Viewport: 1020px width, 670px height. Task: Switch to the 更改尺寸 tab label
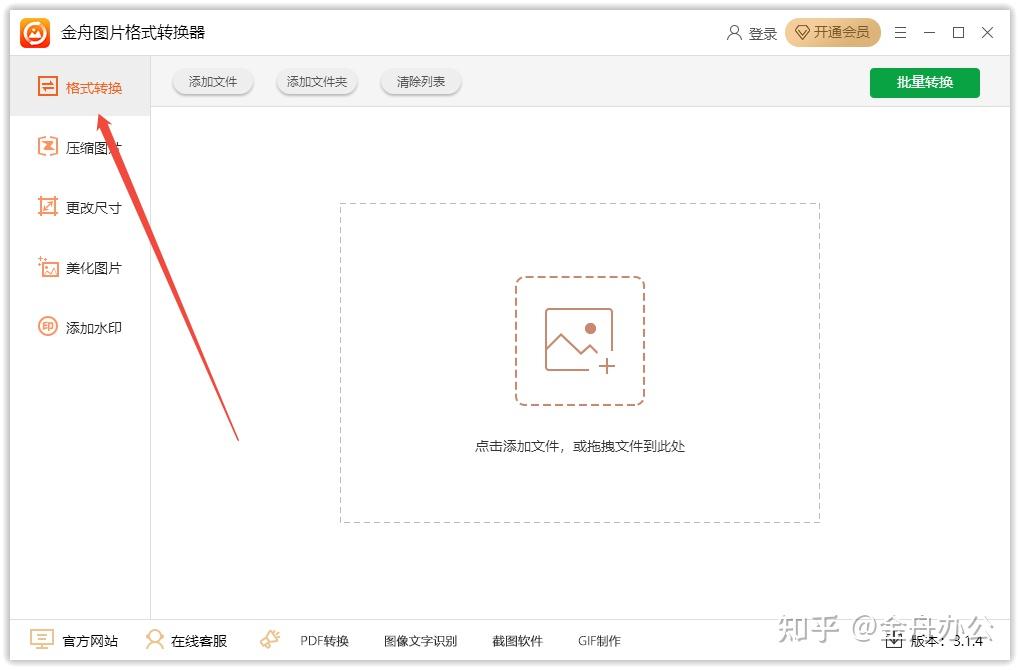(94, 208)
